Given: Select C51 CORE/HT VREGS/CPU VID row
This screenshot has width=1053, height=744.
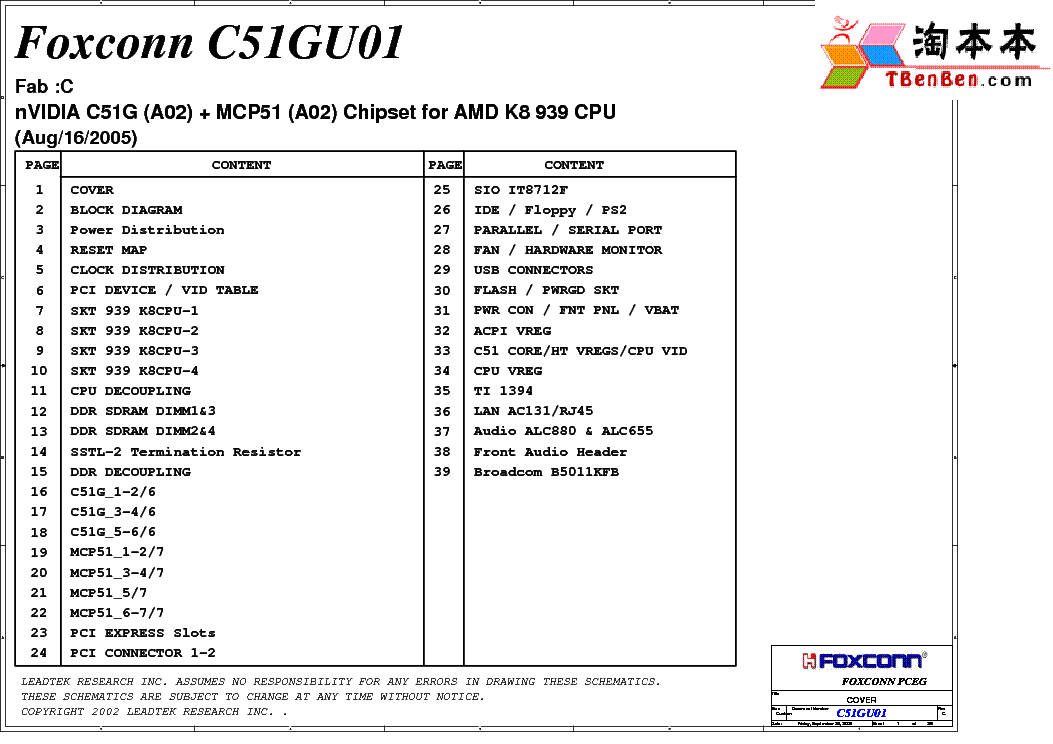Looking at the screenshot, I should (x=580, y=351).
